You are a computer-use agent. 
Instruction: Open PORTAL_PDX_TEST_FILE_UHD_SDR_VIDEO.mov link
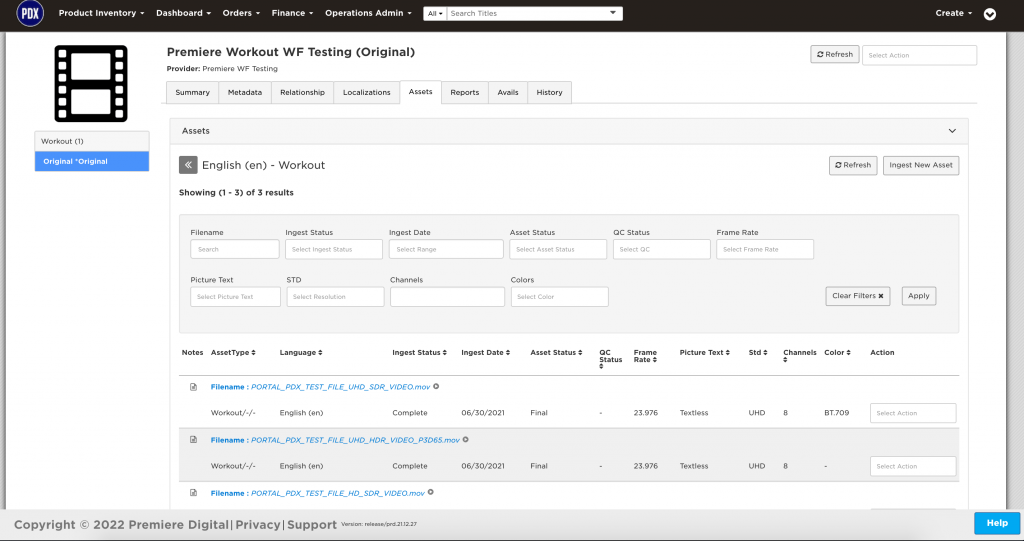pyautogui.click(x=340, y=387)
